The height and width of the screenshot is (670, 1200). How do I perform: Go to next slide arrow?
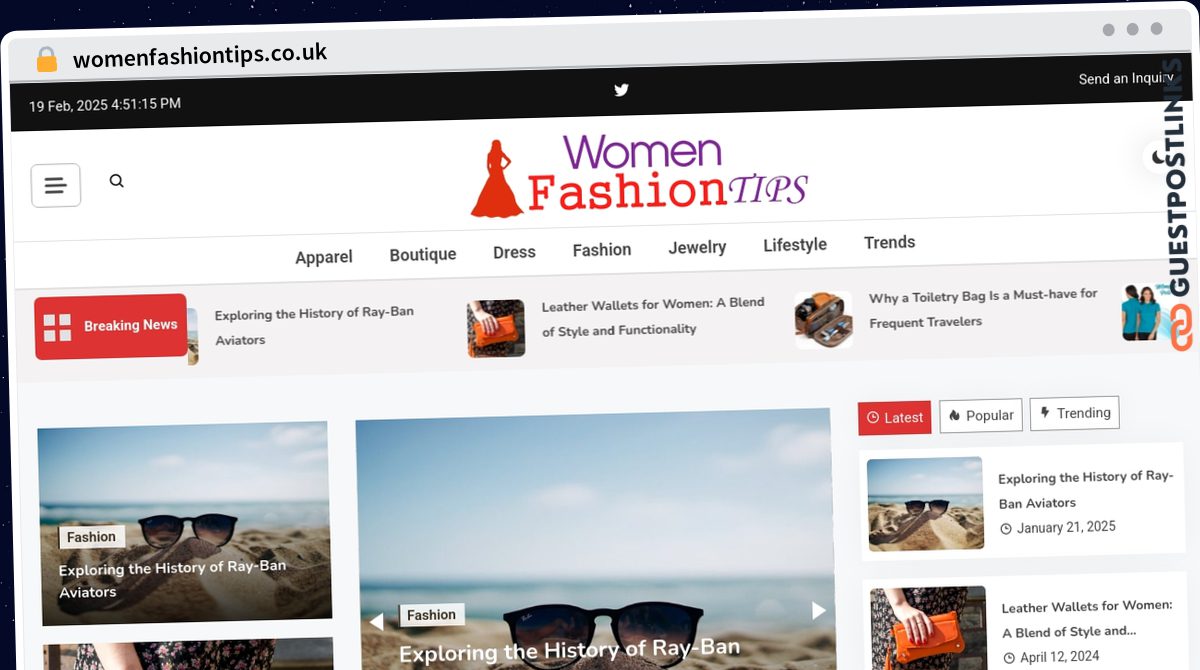pos(818,610)
